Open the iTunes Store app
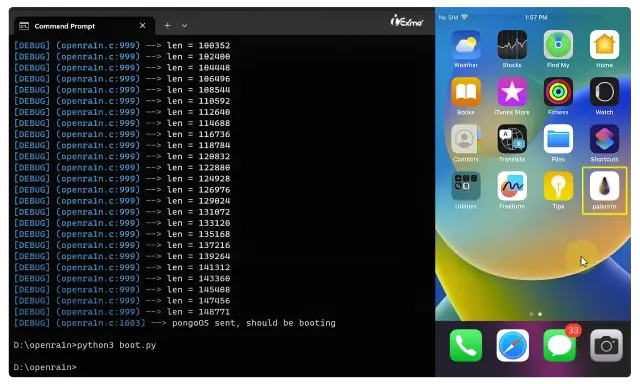The image size is (640, 384). pyautogui.click(x=512, y=92)
